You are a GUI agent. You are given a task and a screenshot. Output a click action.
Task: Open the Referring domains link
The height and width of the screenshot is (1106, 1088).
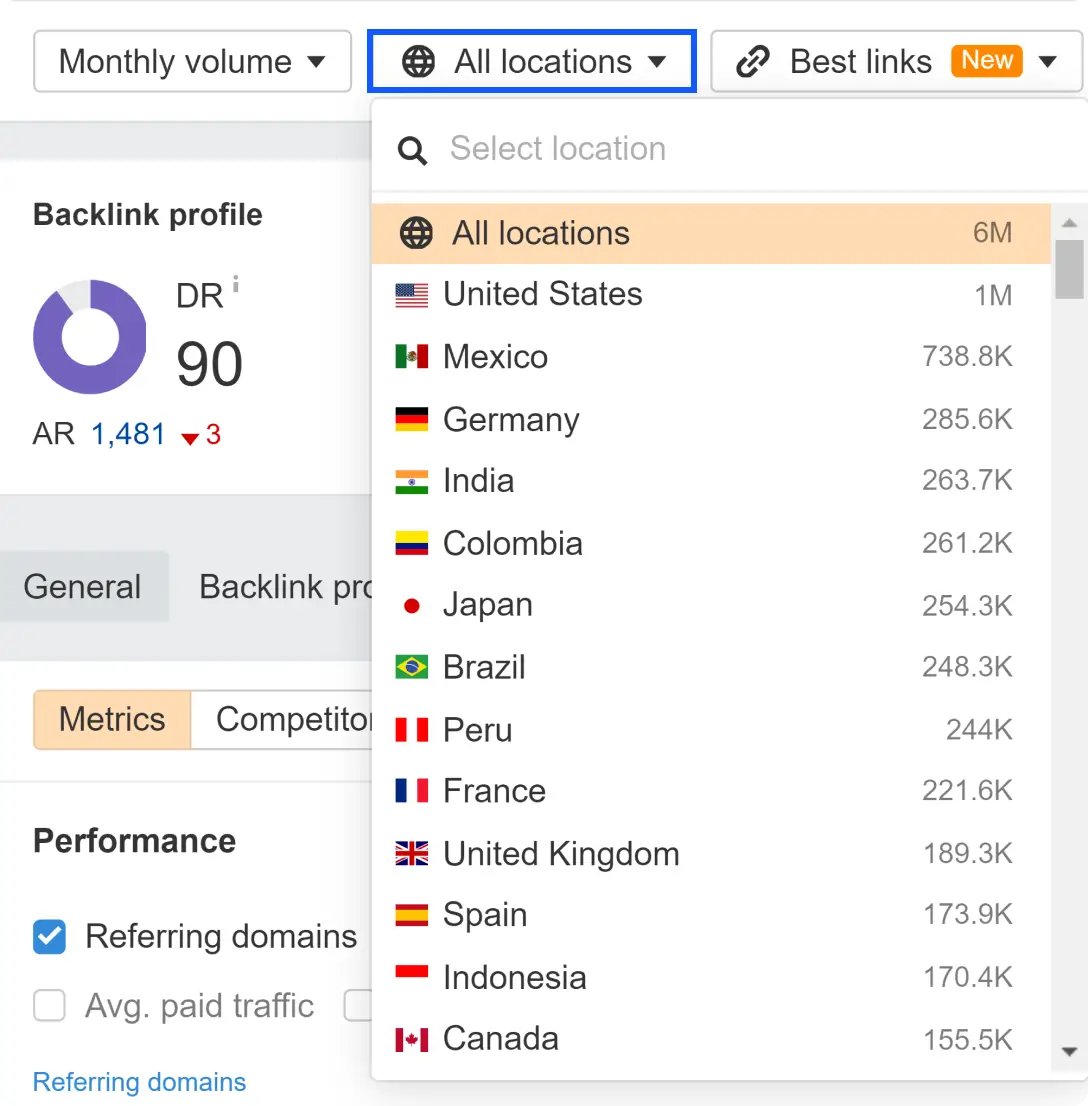point(139,1081)
